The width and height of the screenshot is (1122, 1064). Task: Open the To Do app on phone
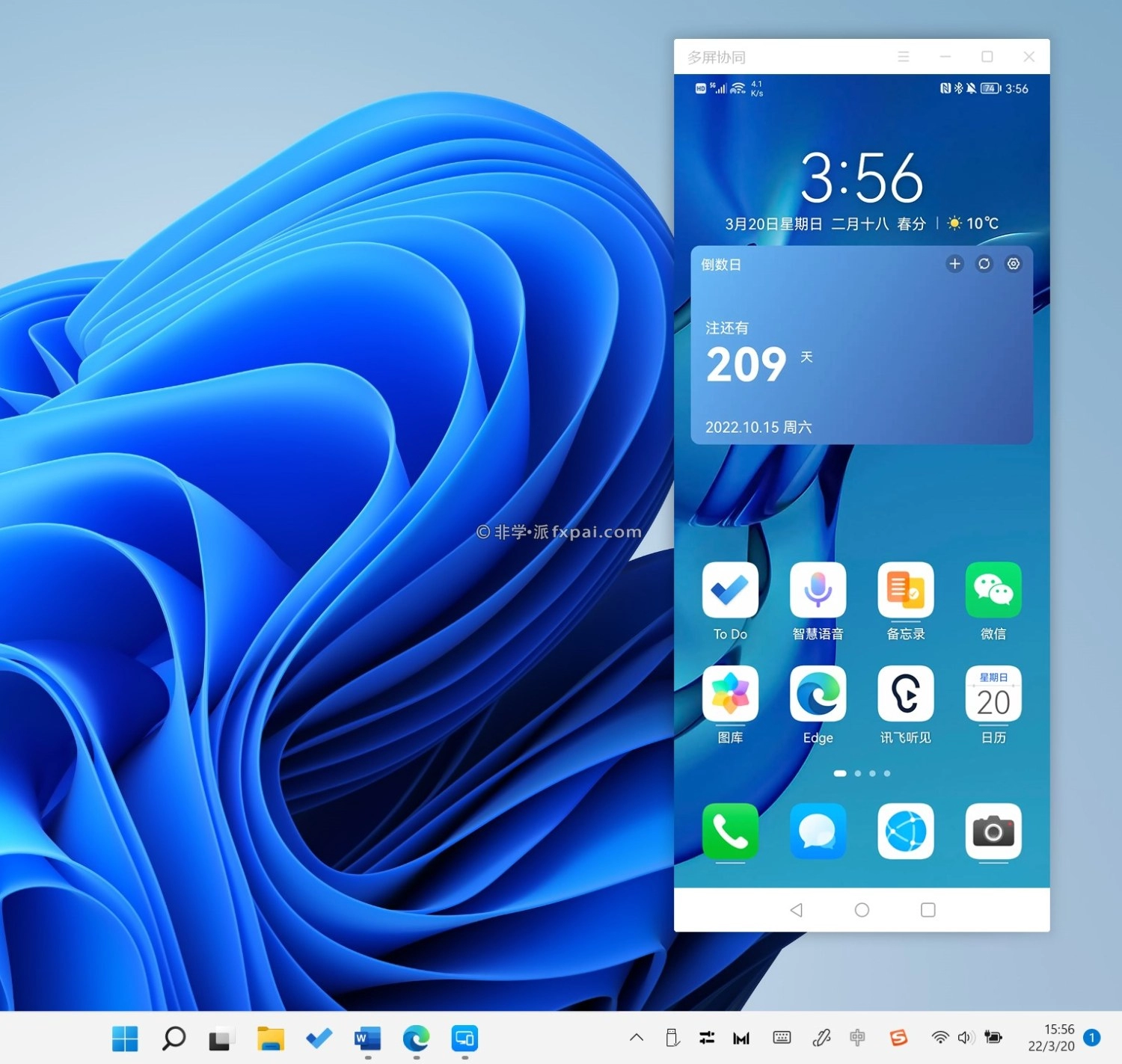[x=730, y=590]
